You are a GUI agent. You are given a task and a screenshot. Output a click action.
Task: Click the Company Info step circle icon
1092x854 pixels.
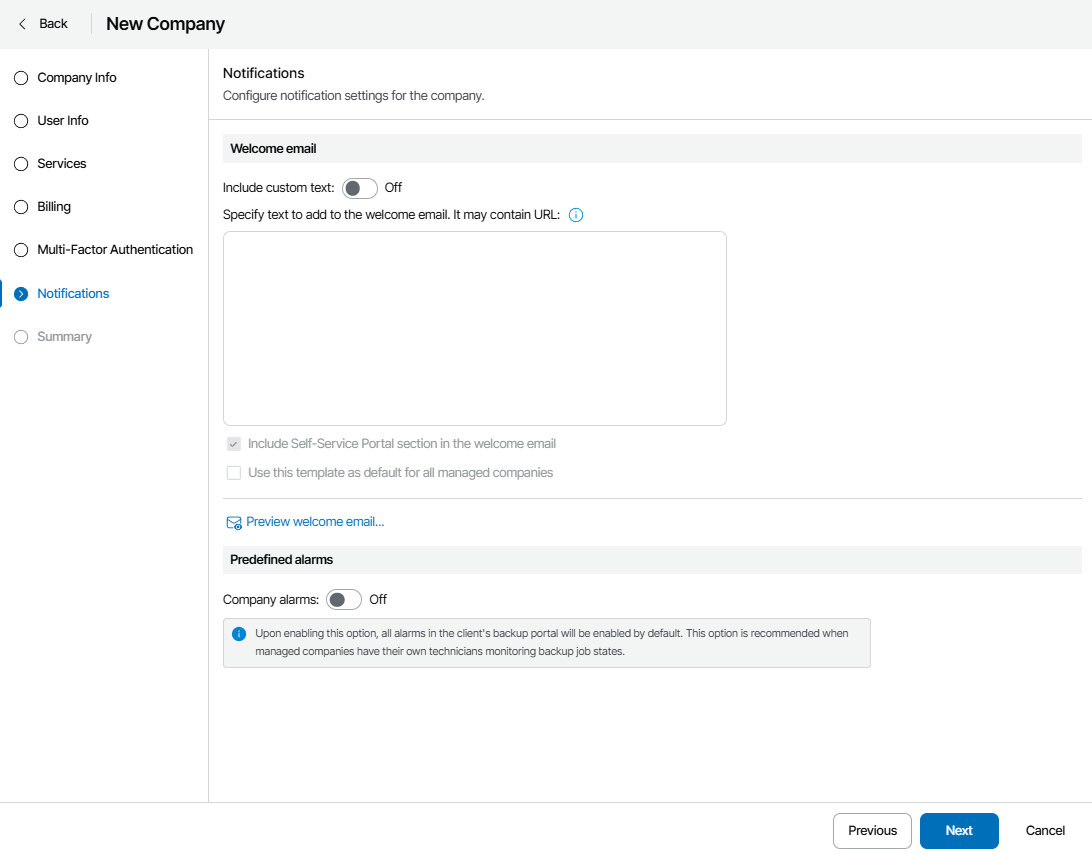click(21, 78)
